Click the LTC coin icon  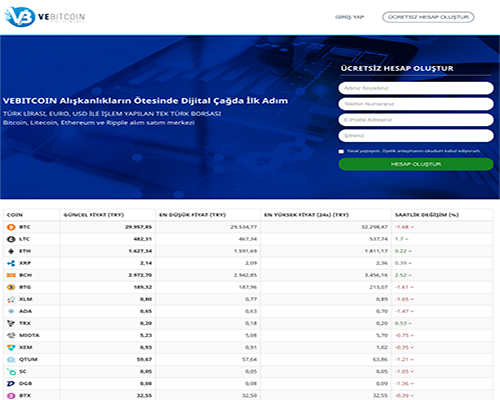pyautogui.click(x=11, y=239)
